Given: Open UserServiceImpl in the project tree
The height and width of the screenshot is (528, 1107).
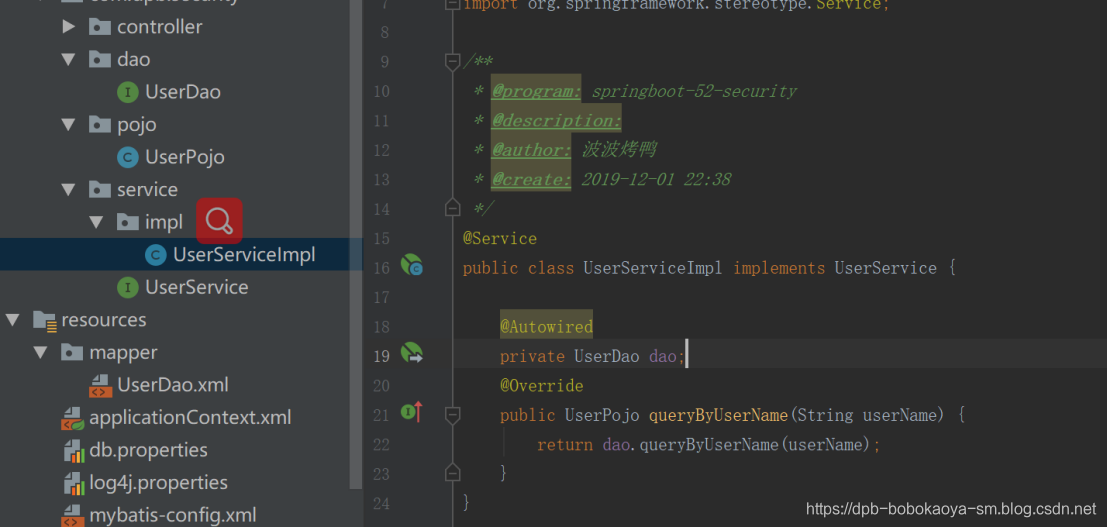Looking at the screenshot, I should [x=244, y=255].
